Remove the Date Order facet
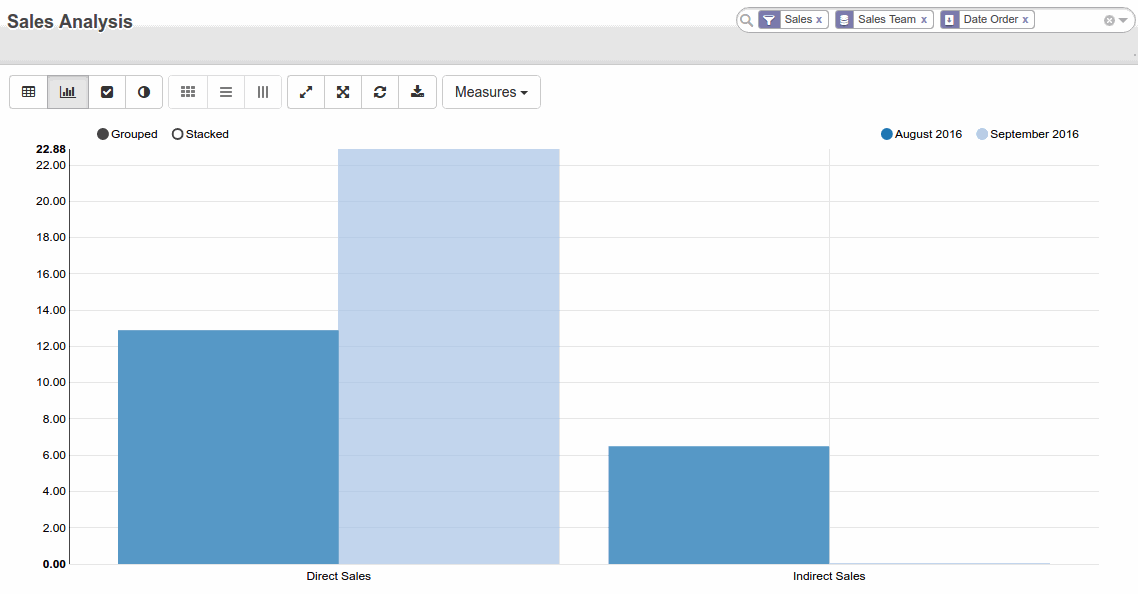Viewport: 1138px width, 594px height. pyautogui.click(x=1026, y=20)
